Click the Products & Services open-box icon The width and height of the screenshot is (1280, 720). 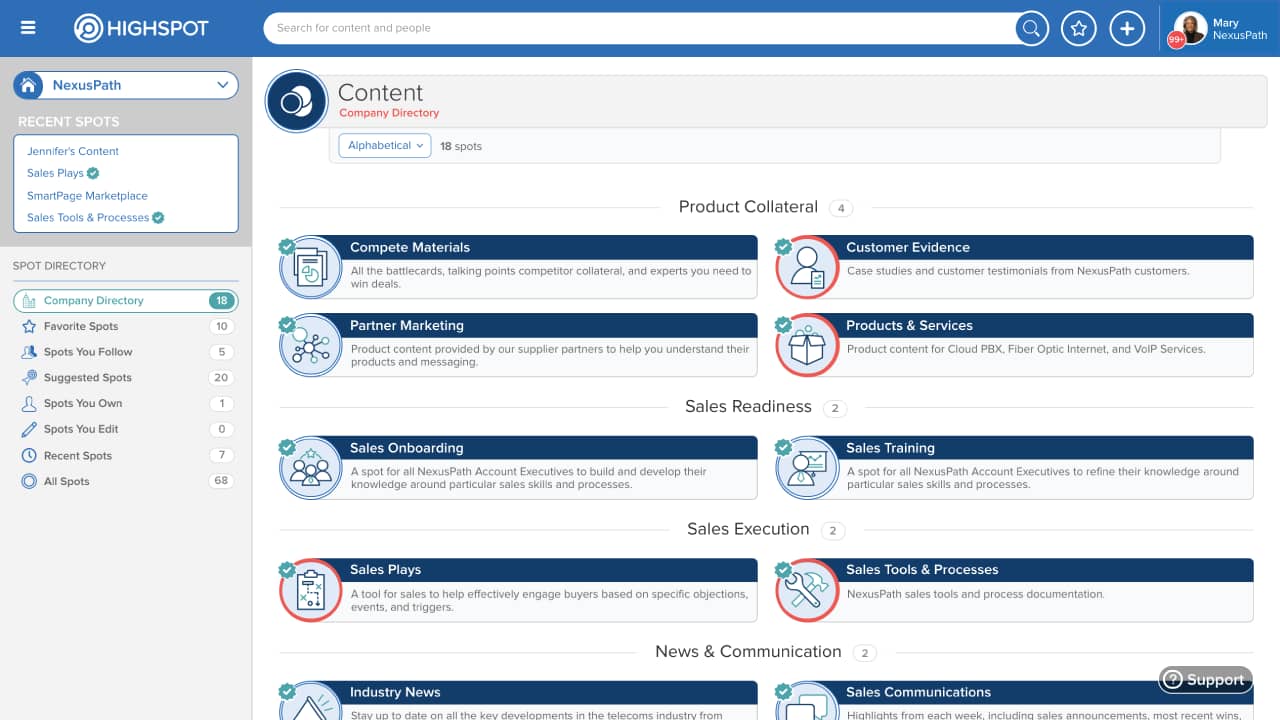(x=806, y=345)
